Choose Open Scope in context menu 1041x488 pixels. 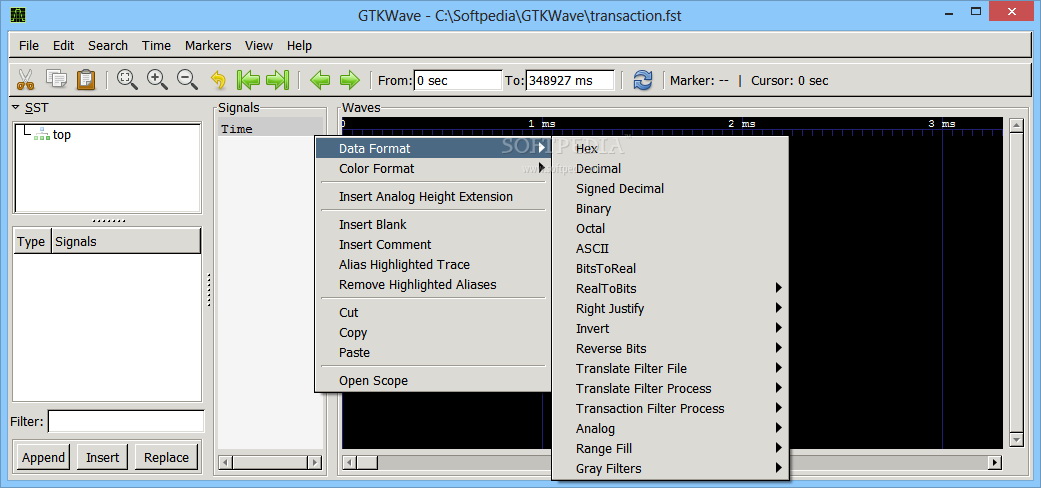(433, 380)
